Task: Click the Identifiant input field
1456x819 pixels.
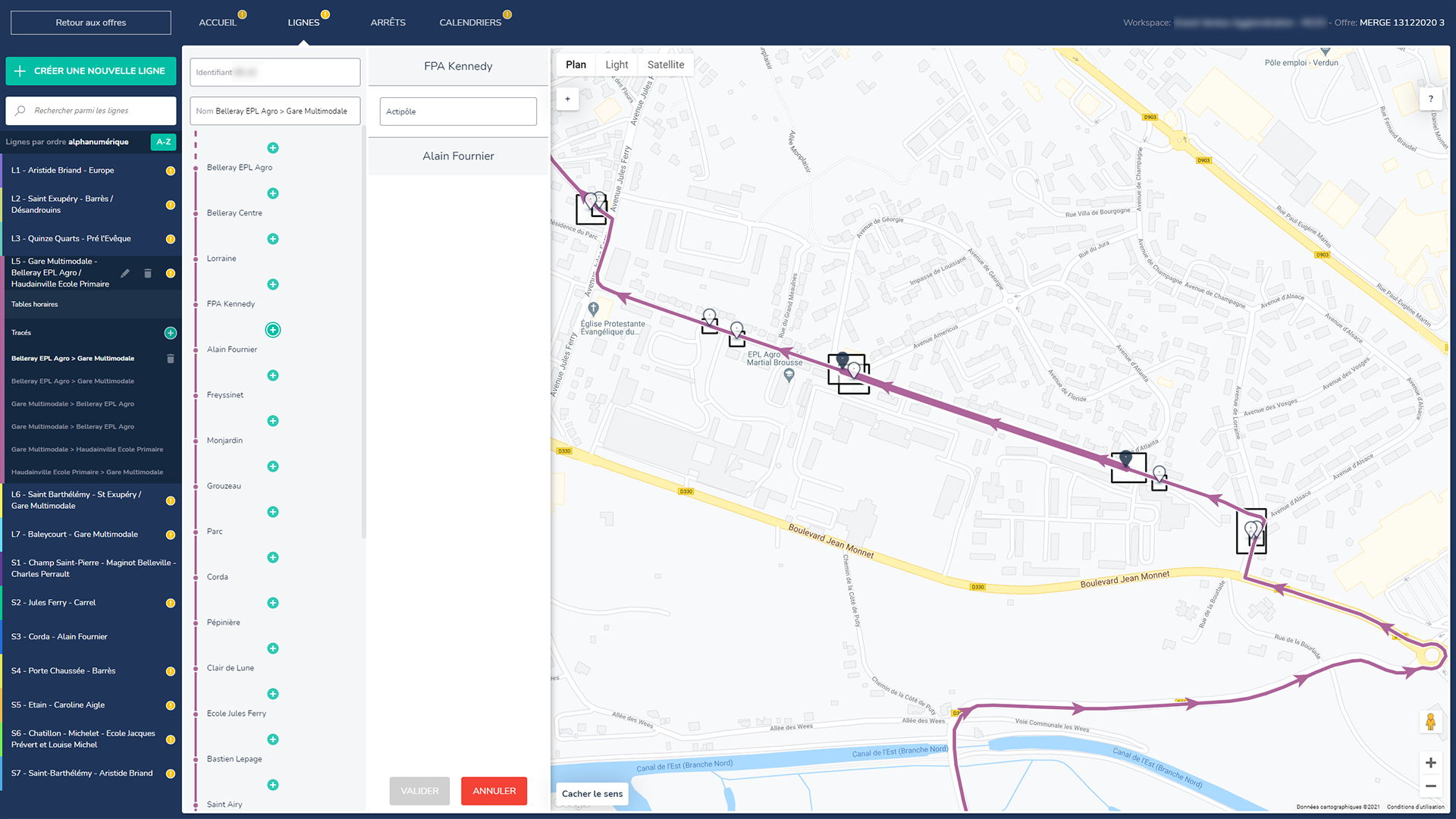Action: [275, 73]
